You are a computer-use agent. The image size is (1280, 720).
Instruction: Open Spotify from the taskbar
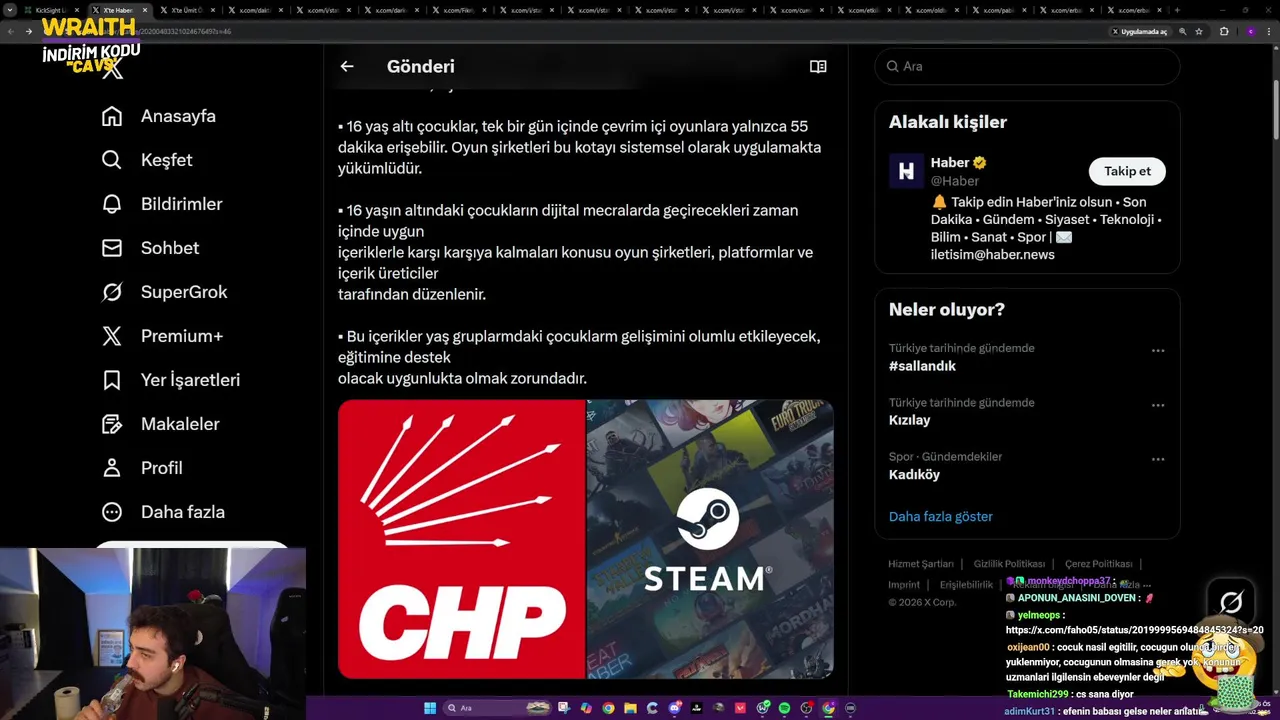click(x=784, y=708)
